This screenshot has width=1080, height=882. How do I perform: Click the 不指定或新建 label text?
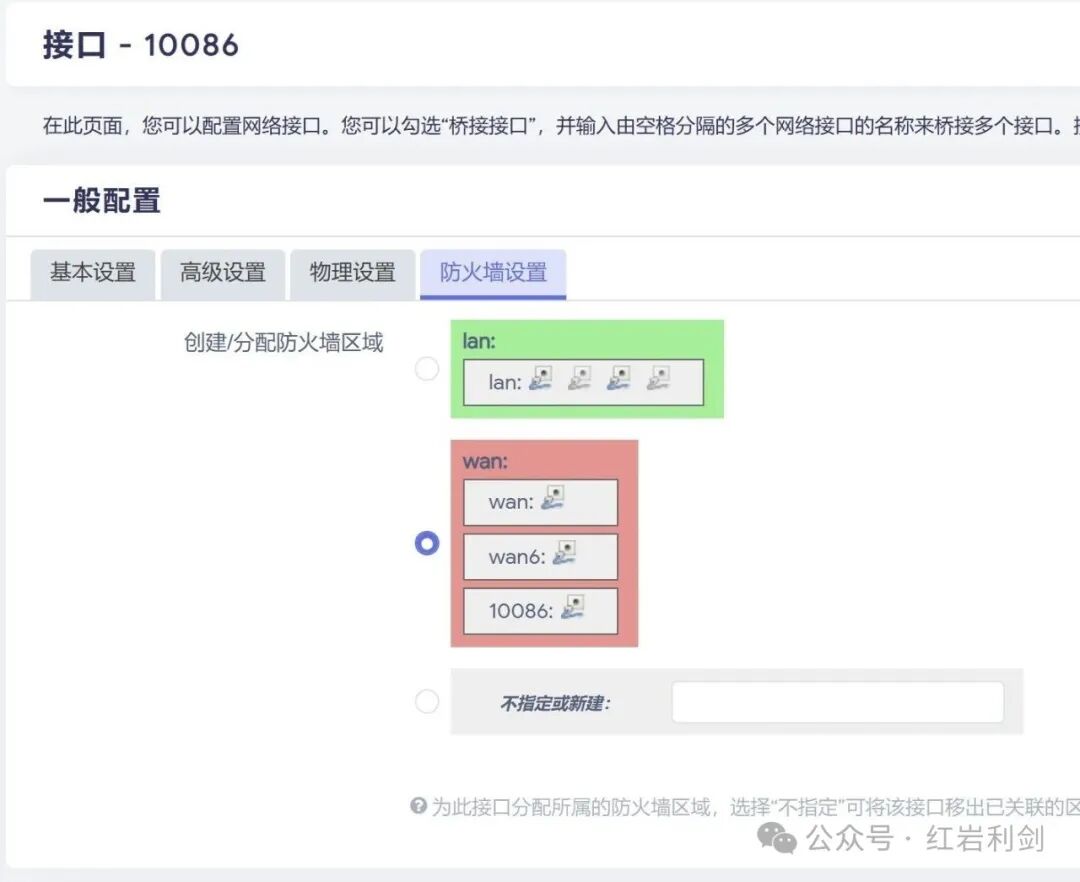(x=555, y=703)
